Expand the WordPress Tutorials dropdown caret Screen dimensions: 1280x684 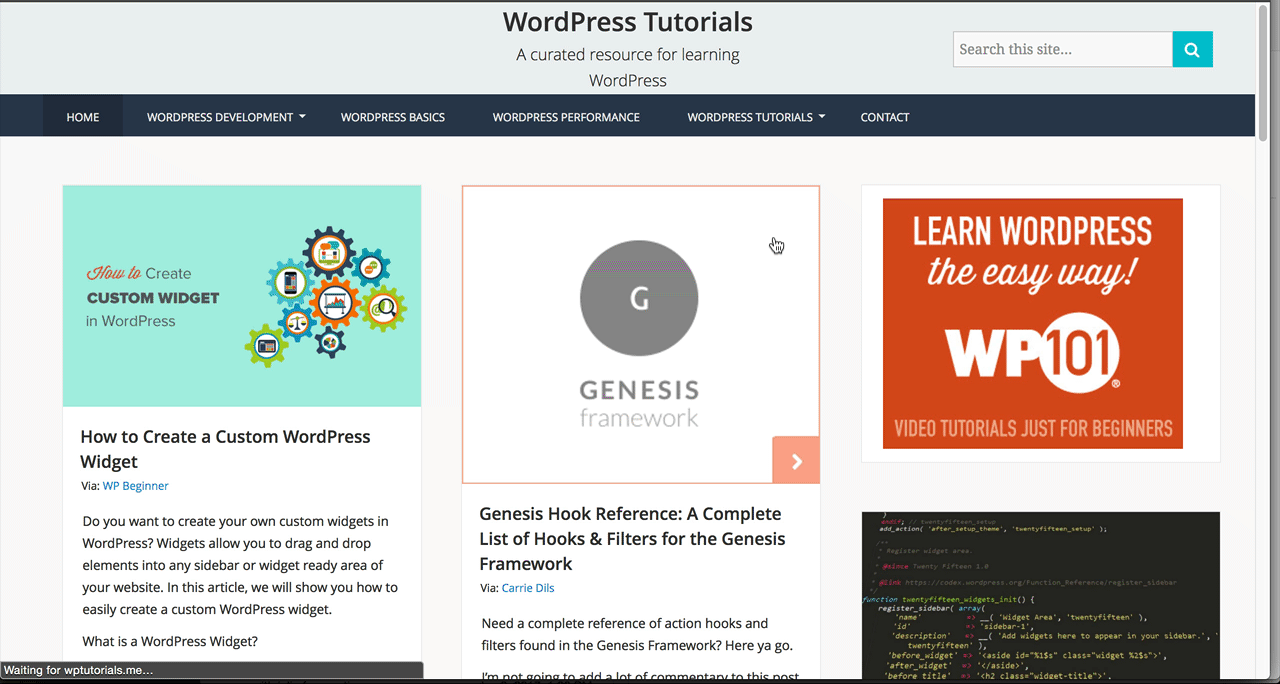pyautogui.click(x=822, y=117)
